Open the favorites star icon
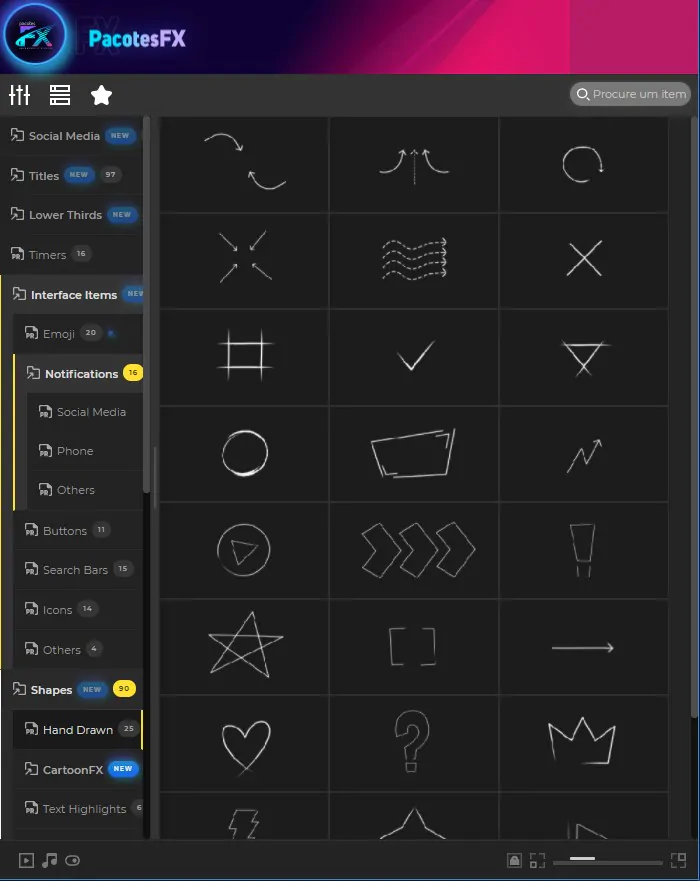 (x=101, y=95)
